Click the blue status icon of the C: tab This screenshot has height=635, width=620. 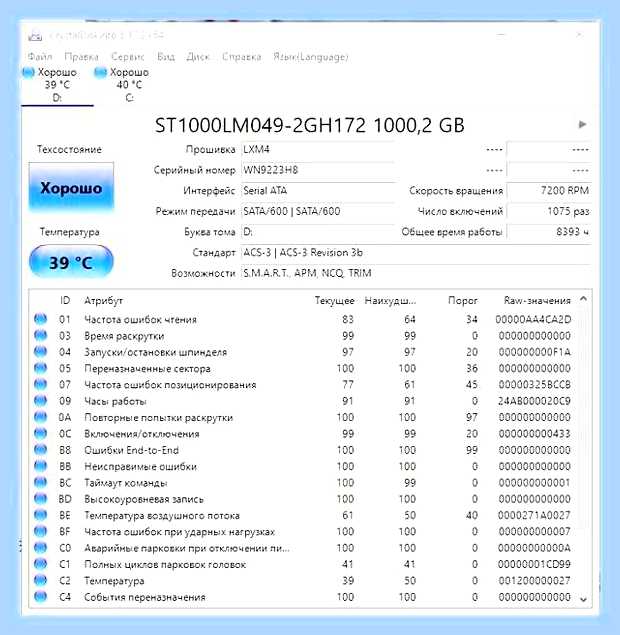click(100, 72)
